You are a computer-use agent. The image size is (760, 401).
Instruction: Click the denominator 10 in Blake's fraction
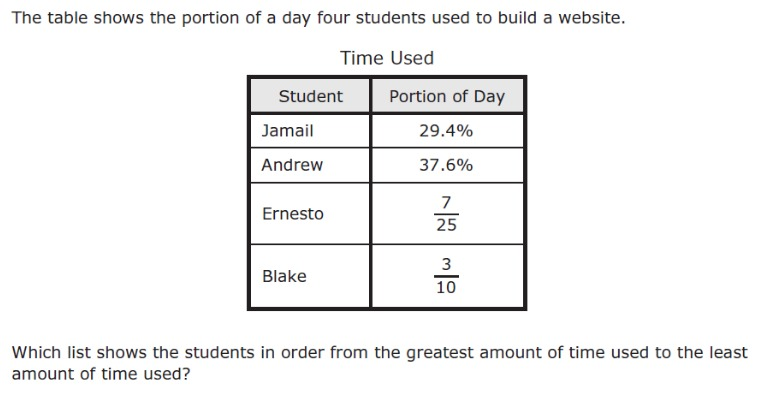tap(446, 288)
